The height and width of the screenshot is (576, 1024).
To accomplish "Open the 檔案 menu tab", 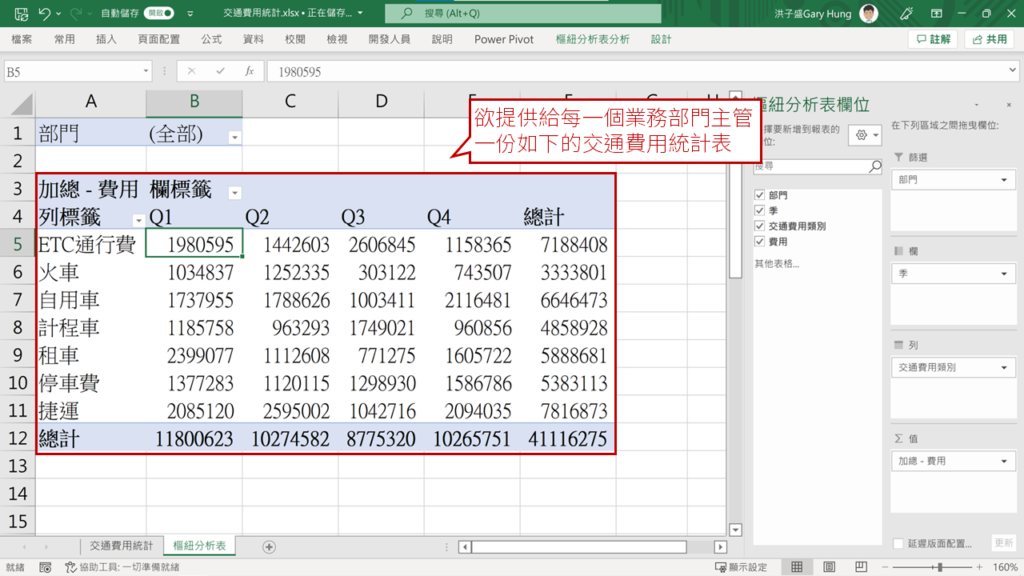I will pos(22,39).
